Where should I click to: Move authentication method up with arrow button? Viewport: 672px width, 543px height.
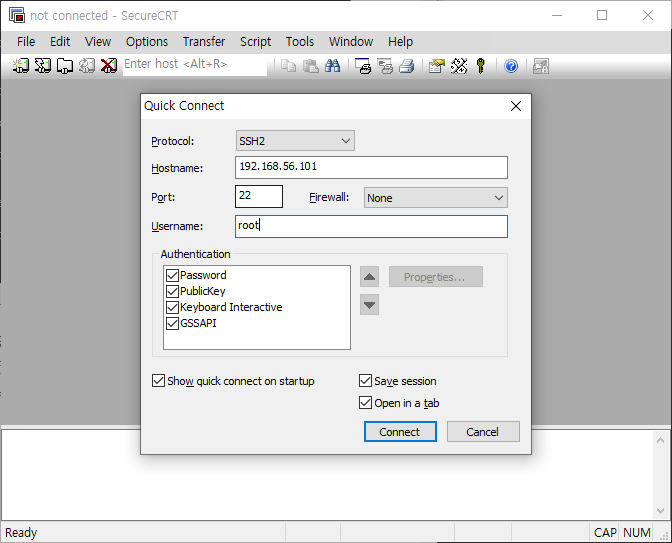pyautogui.click(x=369, y=276)
